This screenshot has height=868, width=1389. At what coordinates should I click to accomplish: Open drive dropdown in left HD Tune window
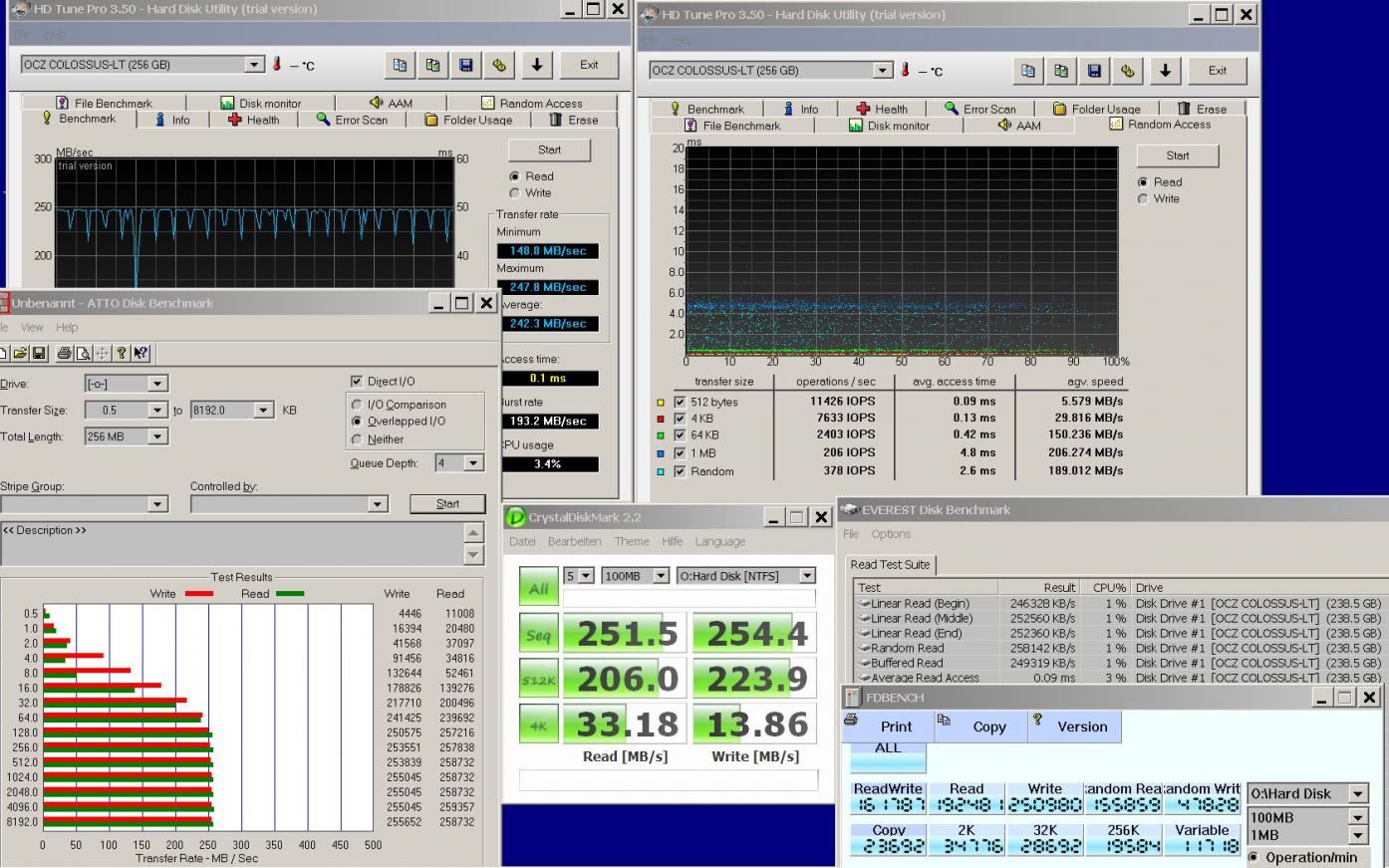pyautogui.click(x=254, y=65)
